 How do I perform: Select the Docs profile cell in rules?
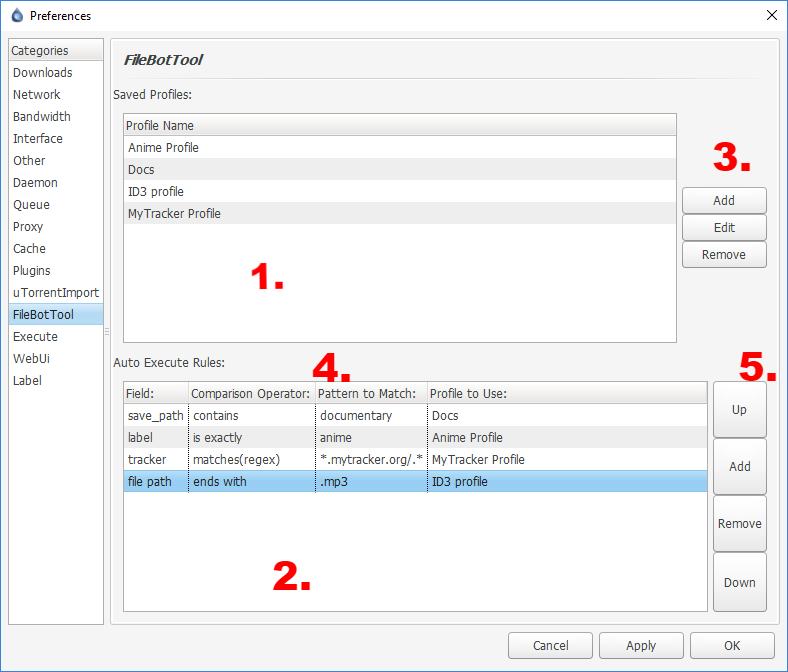point(567,416)
